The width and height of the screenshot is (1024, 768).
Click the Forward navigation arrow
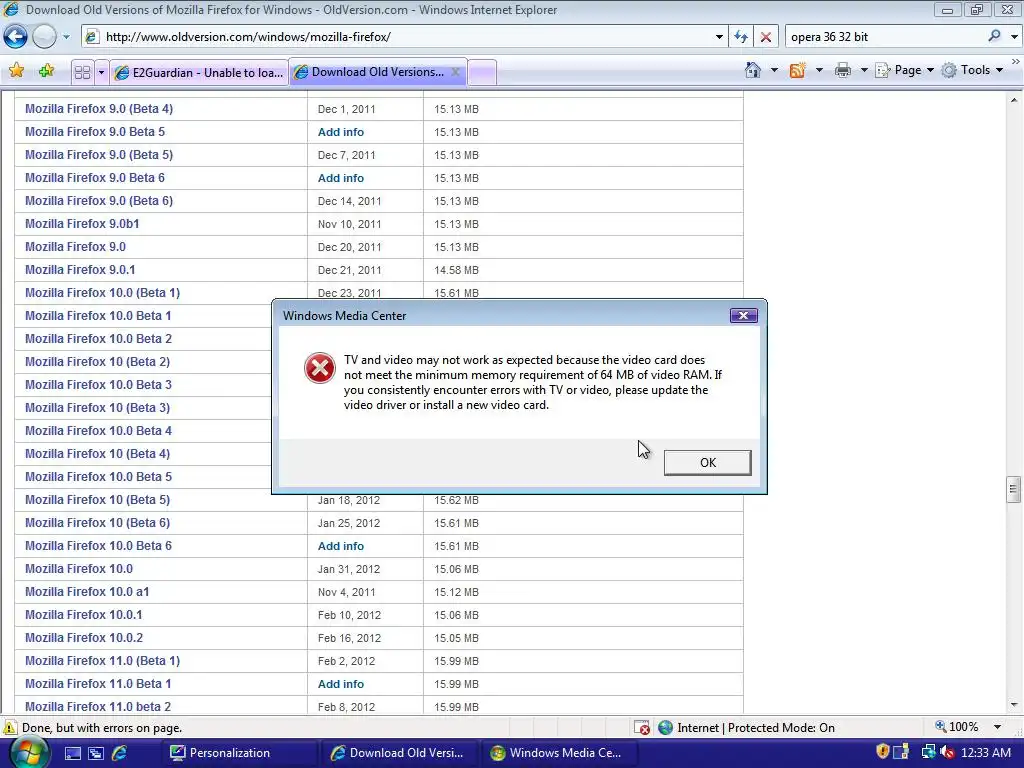click(x=44, y=37)
